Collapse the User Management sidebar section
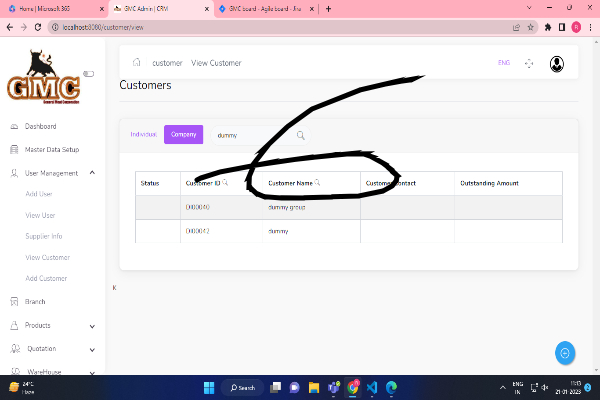The width and height of the screenshot is (600, 400). click(x=92, y=173)
